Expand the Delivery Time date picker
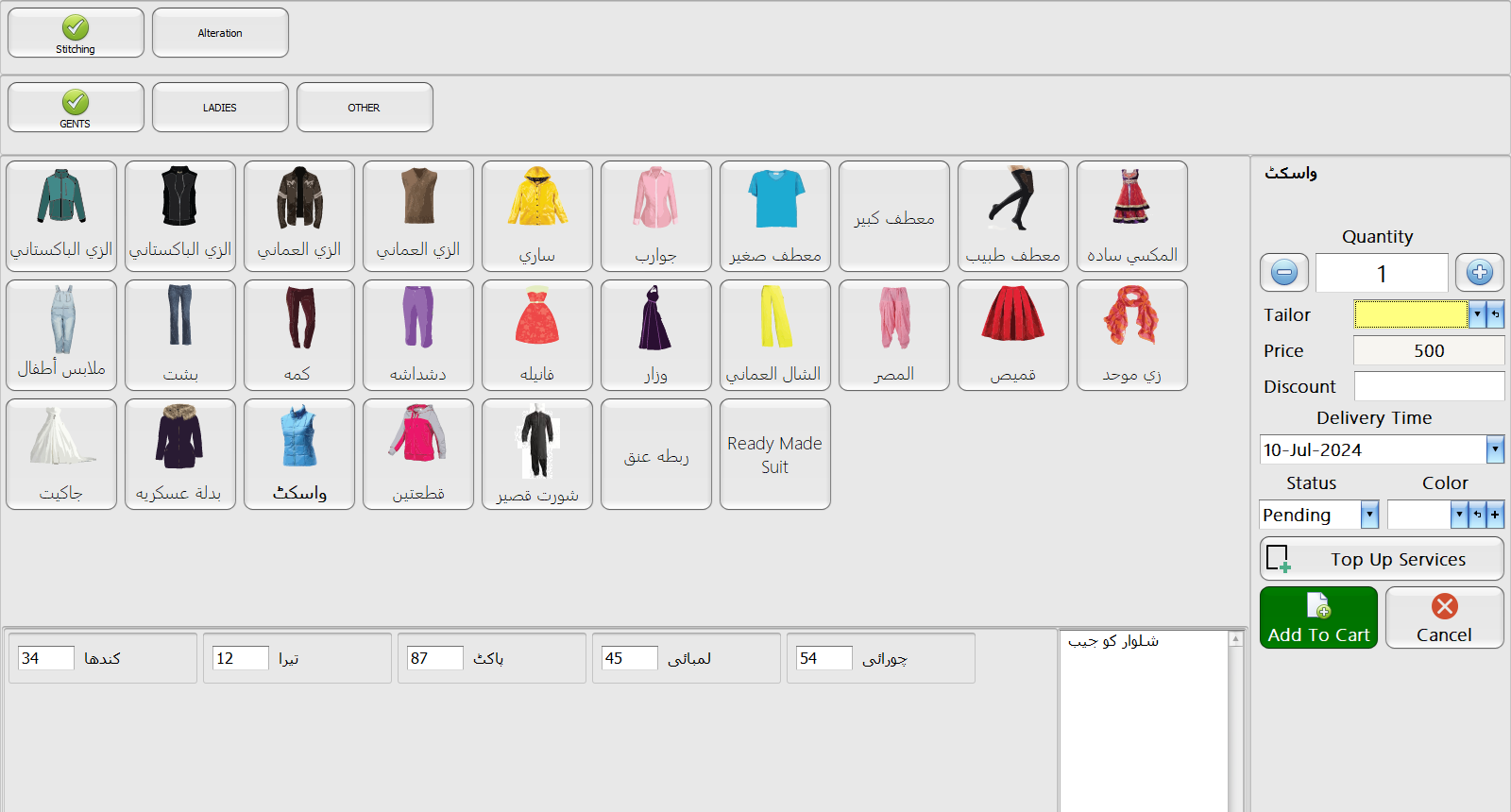This screenshot has width=1511, height=812. 1495,449
